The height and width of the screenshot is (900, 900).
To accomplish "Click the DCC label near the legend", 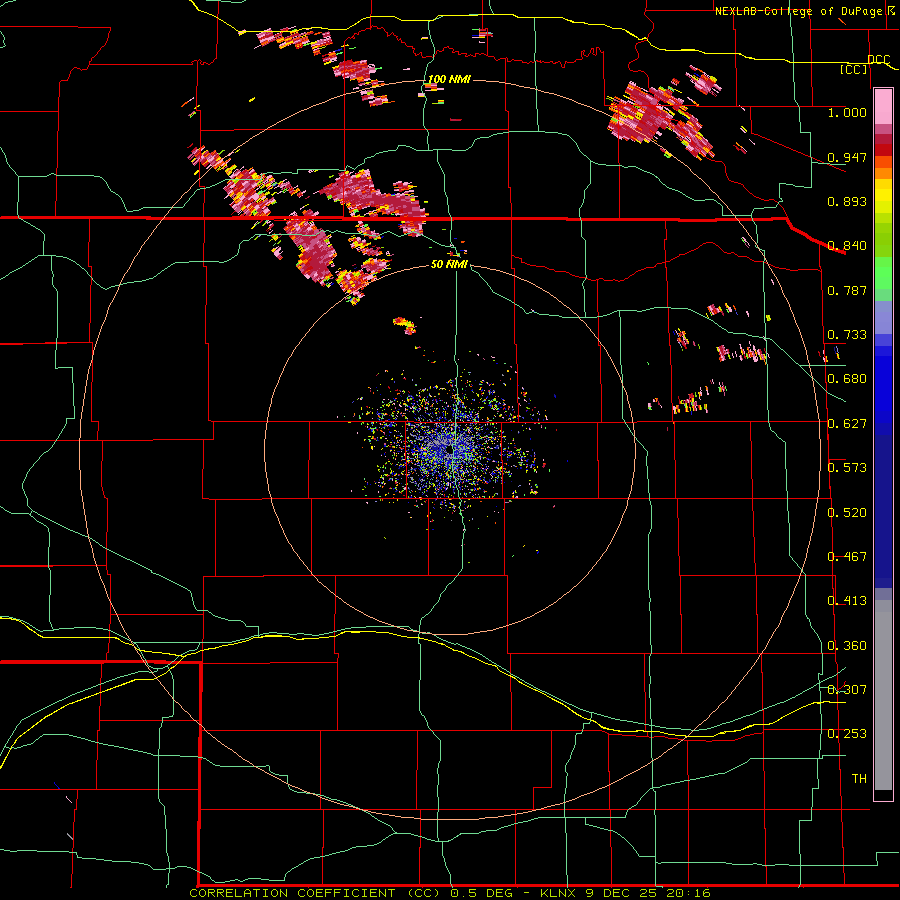I will [878, 59].
